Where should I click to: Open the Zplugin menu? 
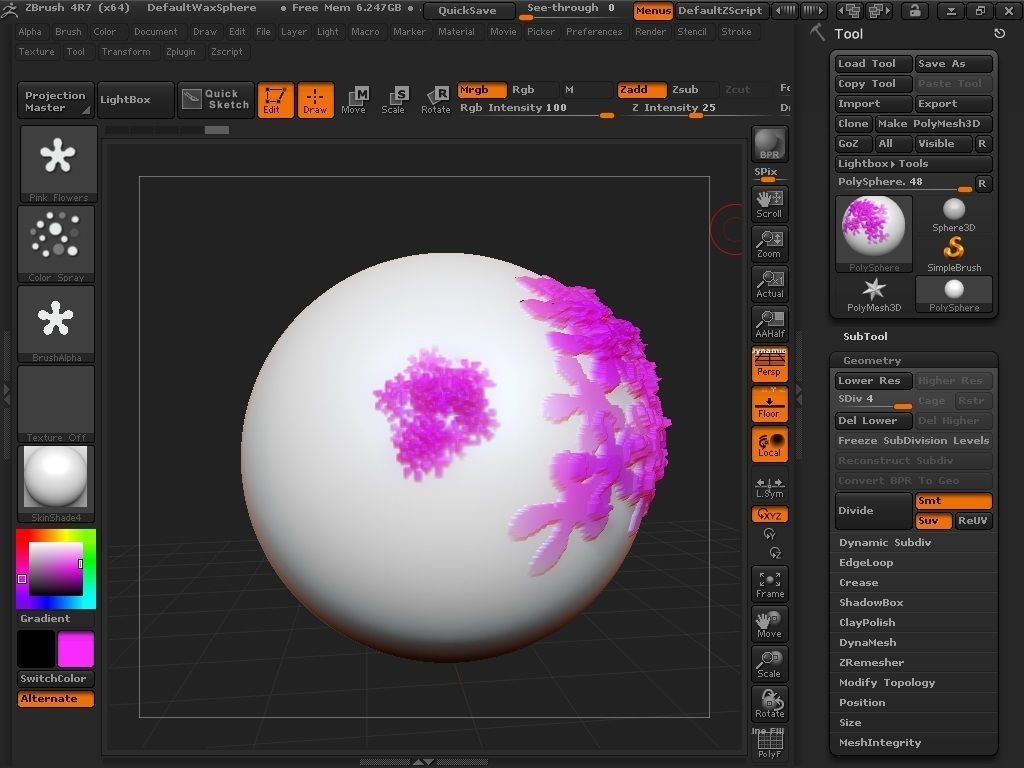click(181, 52)
